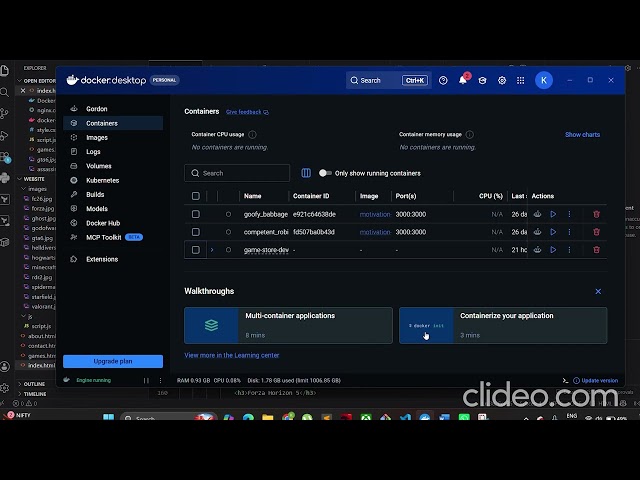
Task: Pause the Docker engine
Action: (146, 380)
